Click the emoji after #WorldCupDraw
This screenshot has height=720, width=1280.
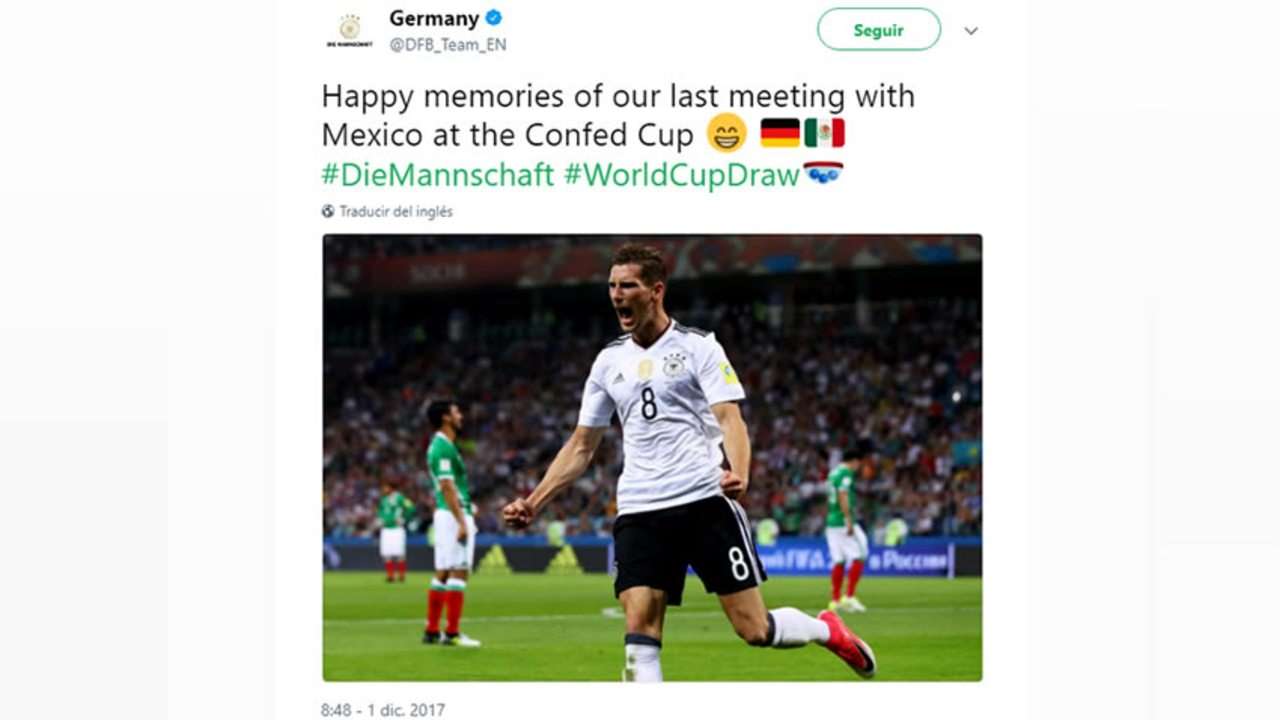(x=823, y=173)
